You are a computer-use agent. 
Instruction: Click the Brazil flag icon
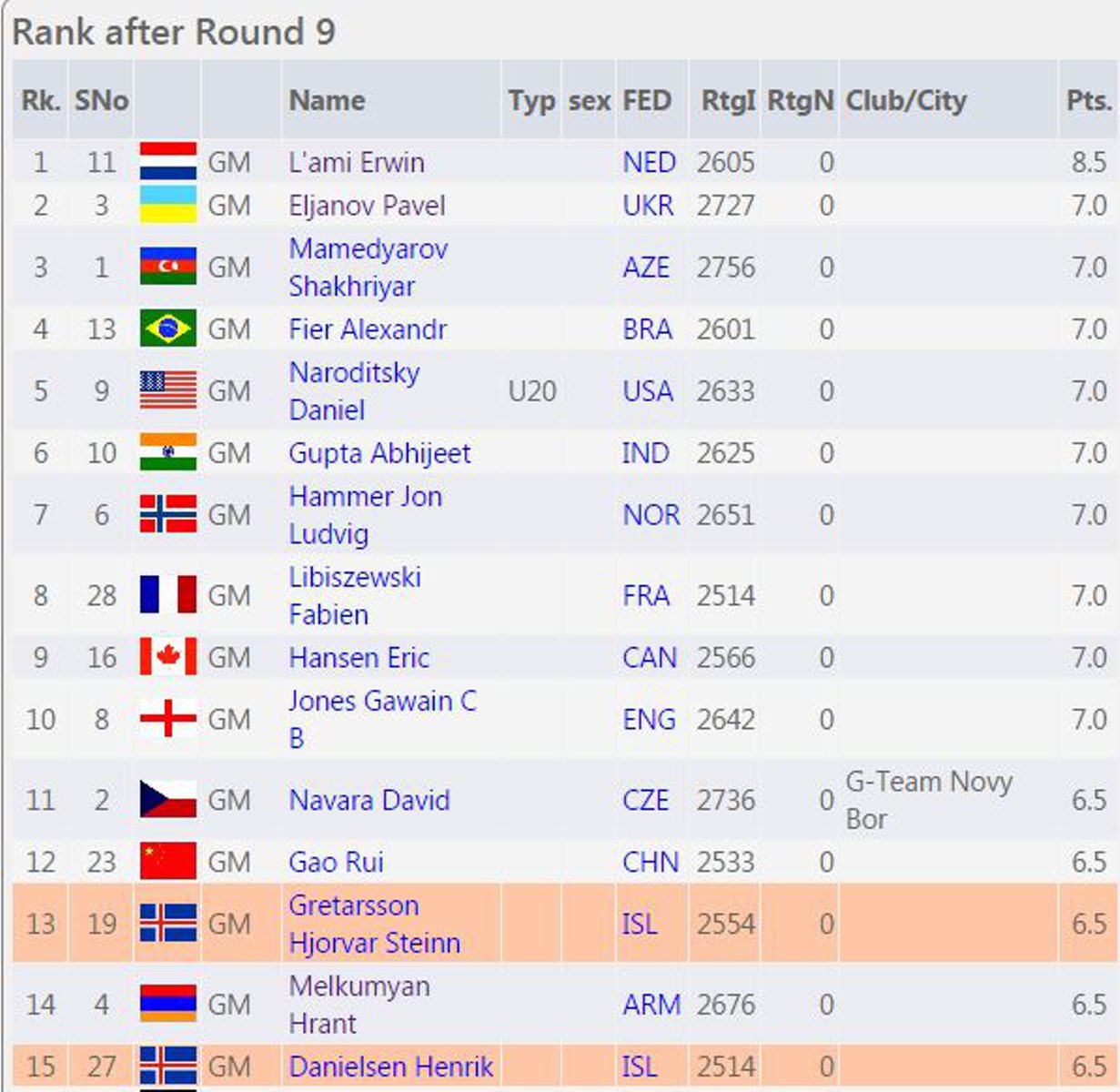pyautogui.click(x=168, y=329)
